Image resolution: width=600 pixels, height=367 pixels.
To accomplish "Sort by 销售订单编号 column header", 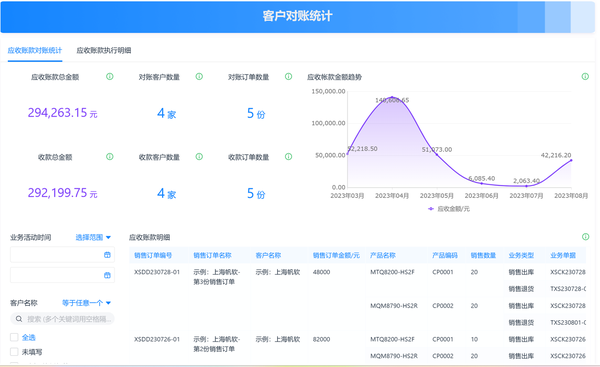I will [153, 255].
